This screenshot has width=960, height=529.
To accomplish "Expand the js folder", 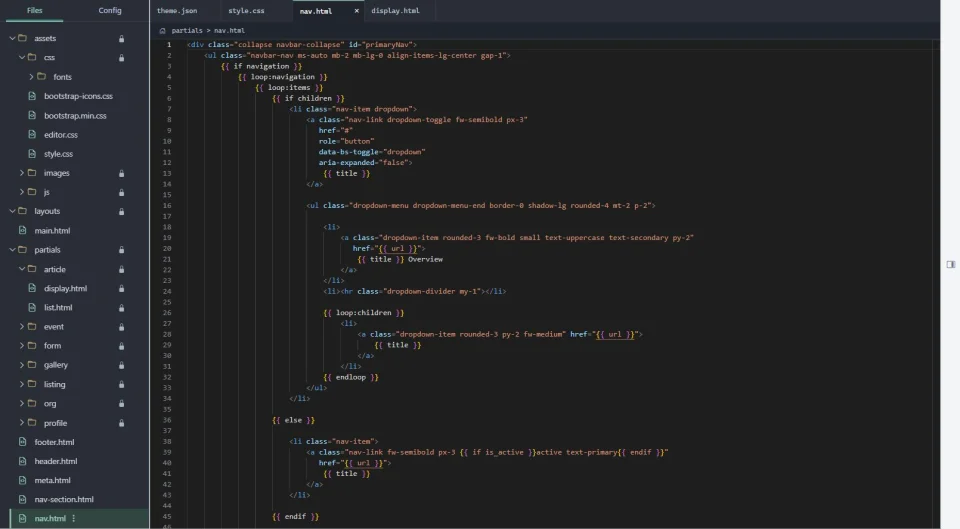I will [22, 192].
